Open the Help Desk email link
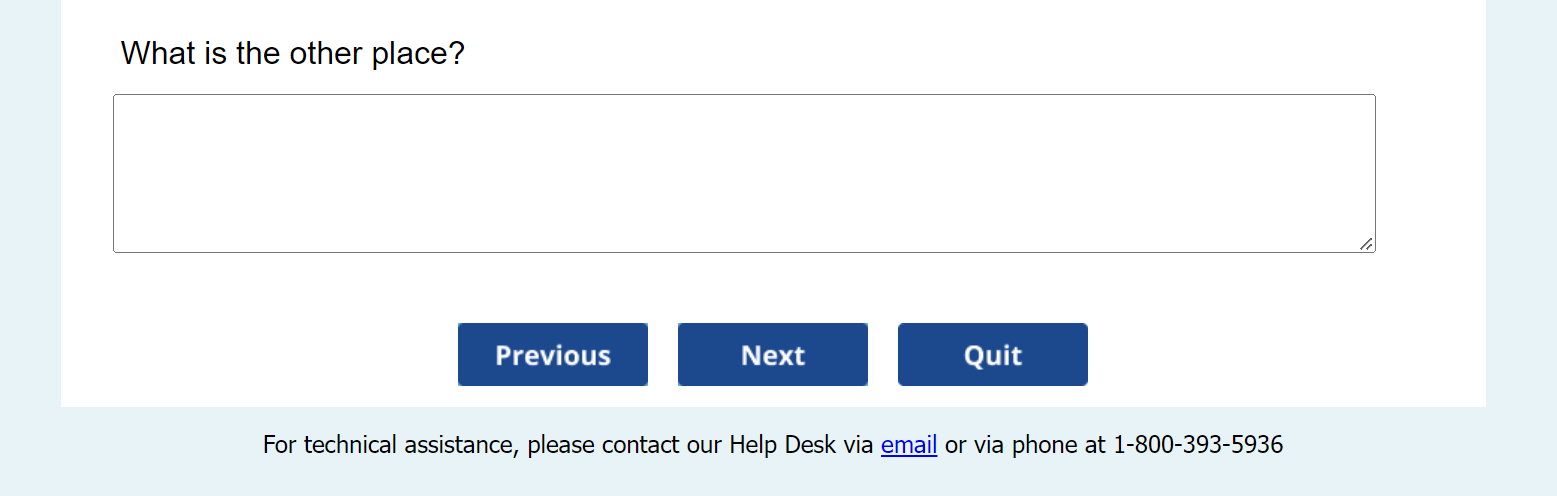The image size is (1557, 496). pyautogui.click(x=908, y=445)
